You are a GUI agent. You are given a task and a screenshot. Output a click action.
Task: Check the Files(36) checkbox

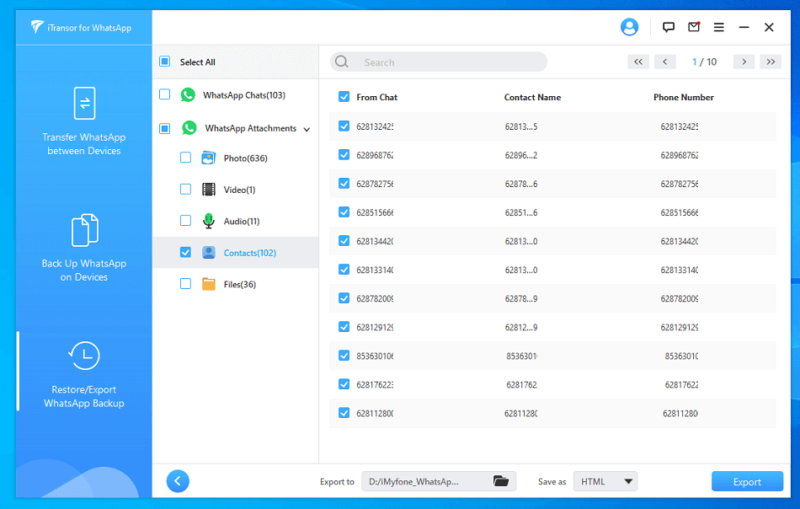point(185,284)
